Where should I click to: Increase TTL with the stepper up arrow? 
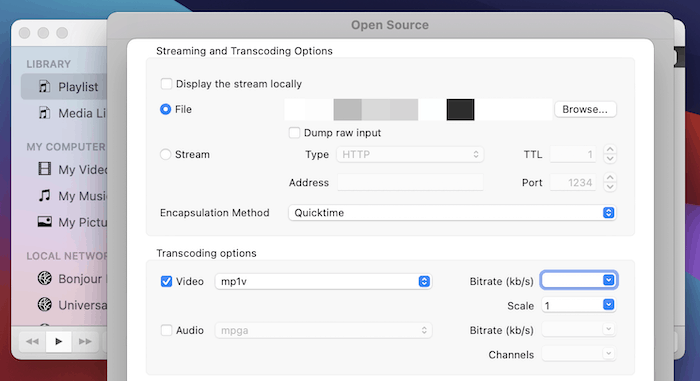coord(610,150)
